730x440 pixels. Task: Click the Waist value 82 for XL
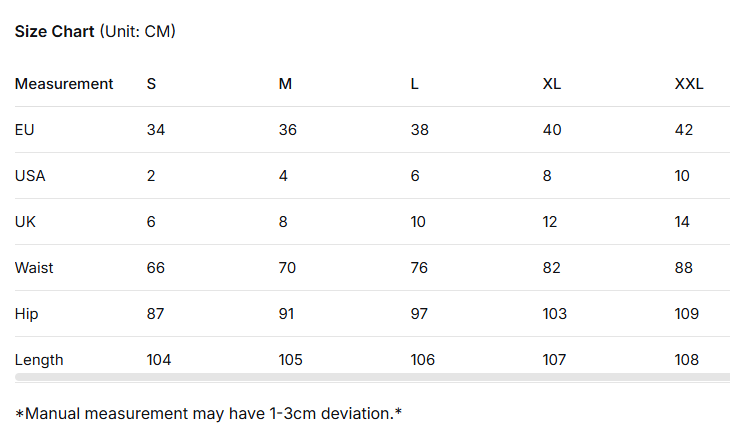(552, 268)
